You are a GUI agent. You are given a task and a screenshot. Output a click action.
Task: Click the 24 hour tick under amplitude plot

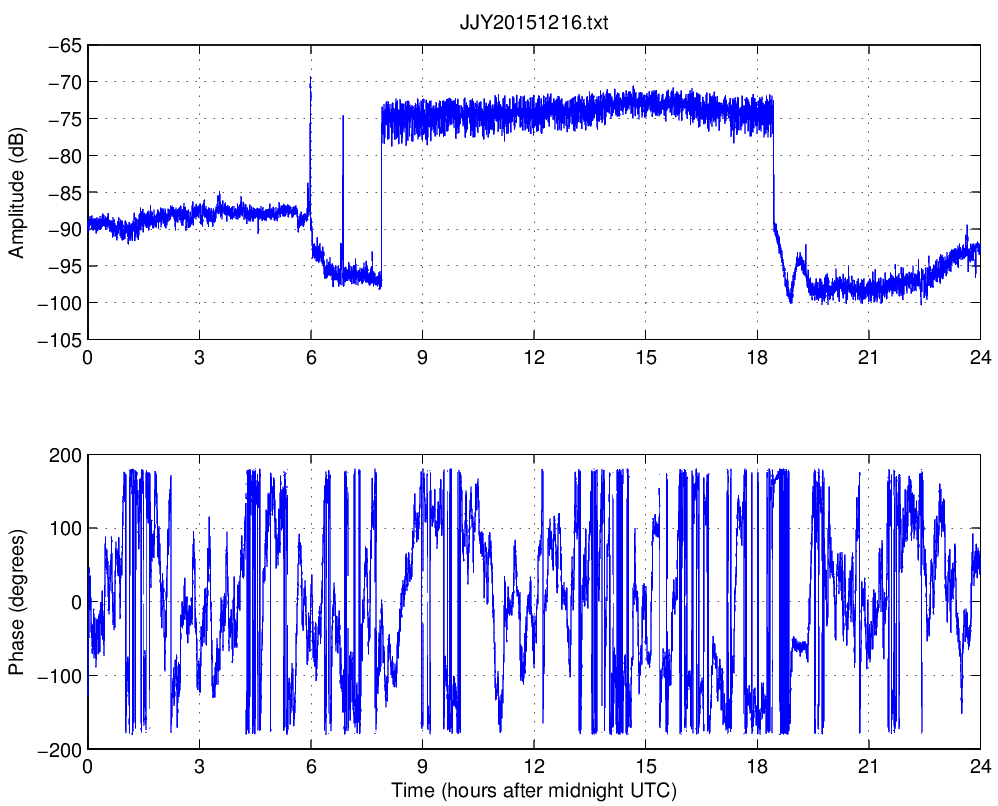[980, 357]
